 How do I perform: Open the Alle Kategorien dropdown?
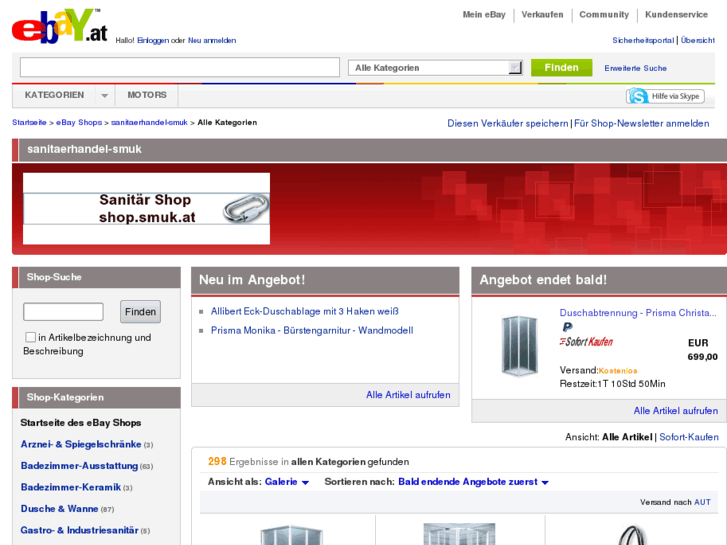pyautogui.click(x=435, y=68)
